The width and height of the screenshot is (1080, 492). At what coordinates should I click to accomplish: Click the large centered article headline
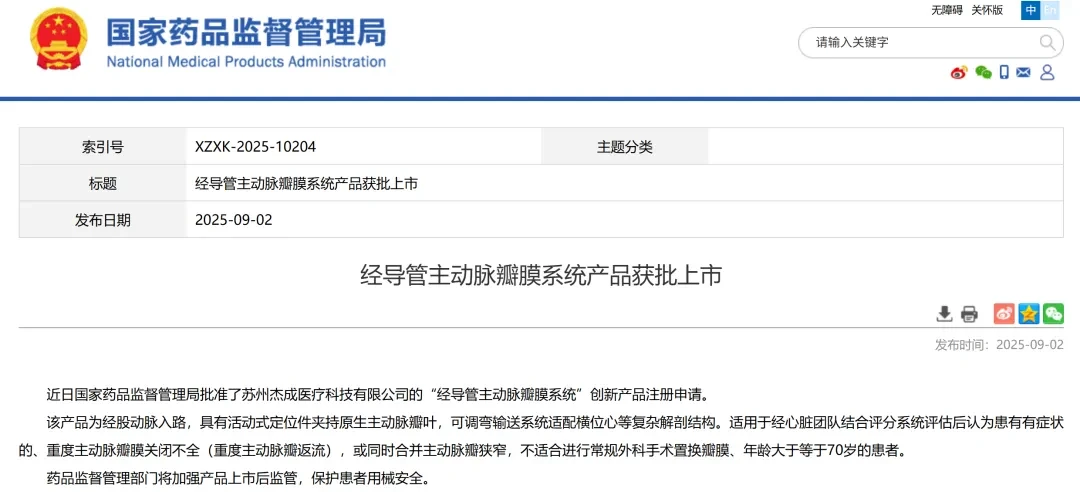541,276
